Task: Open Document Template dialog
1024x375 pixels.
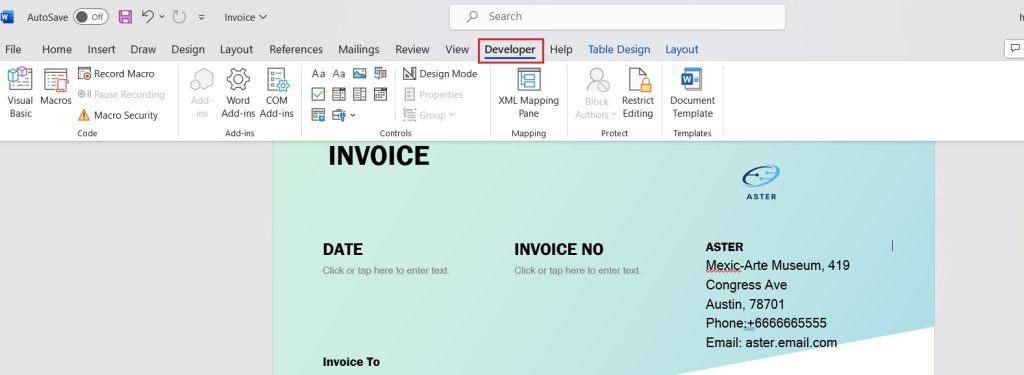Action: point(692,93)
